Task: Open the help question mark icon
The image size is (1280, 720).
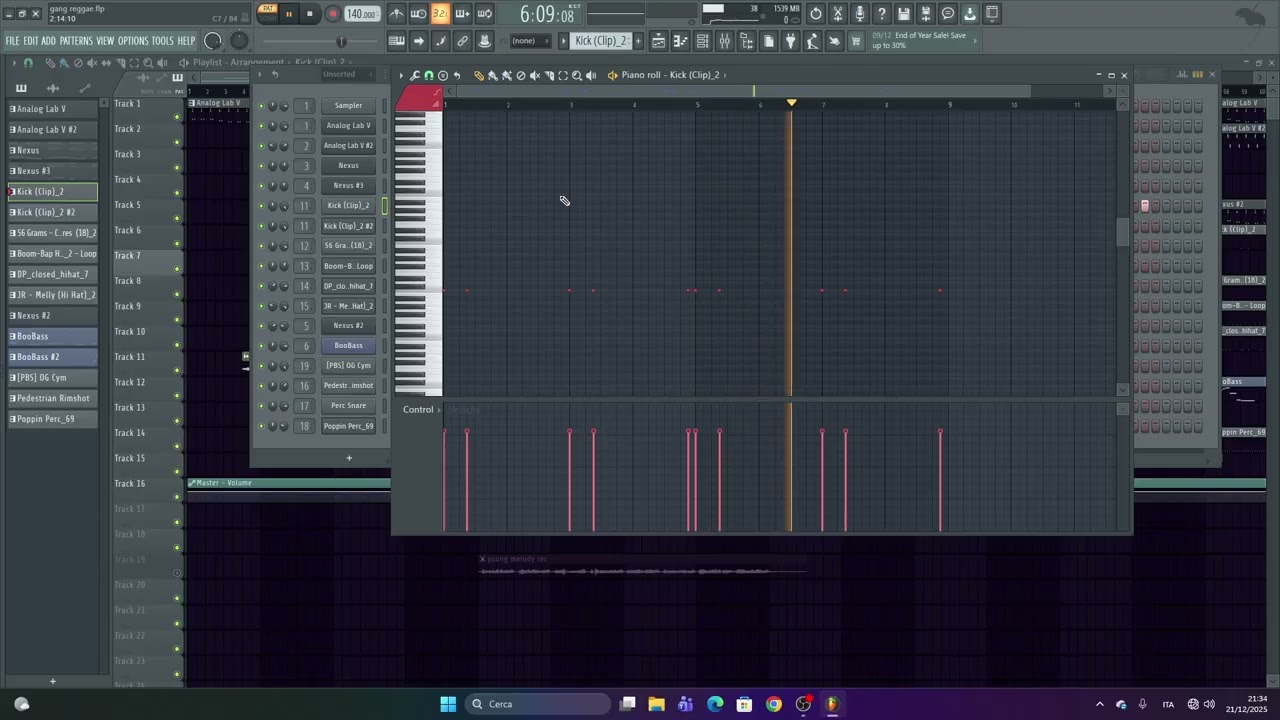Action: click(x=882, y=14)
